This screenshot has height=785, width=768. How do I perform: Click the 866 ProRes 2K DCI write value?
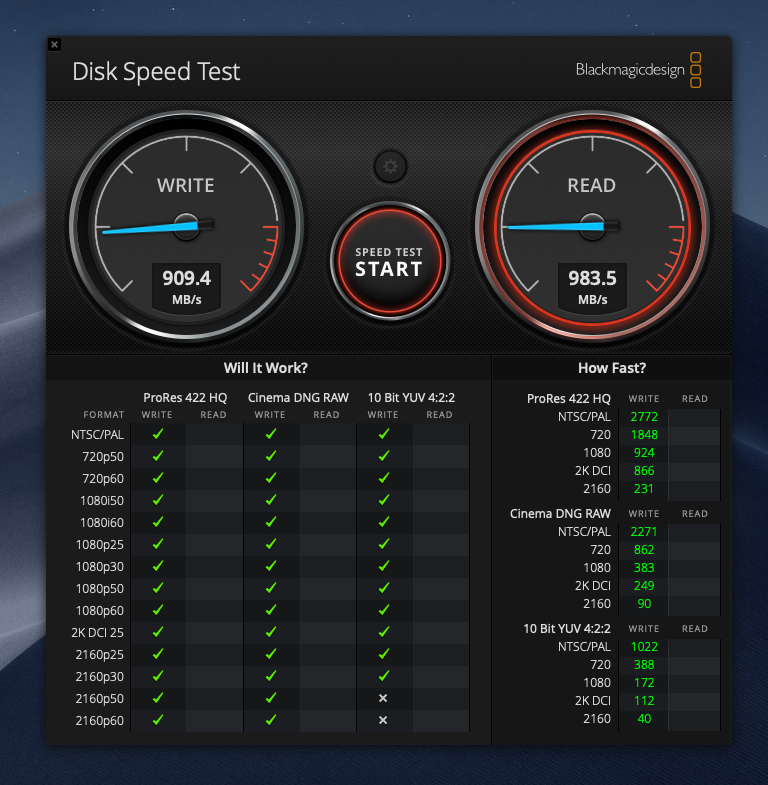(x=644, y=471)
